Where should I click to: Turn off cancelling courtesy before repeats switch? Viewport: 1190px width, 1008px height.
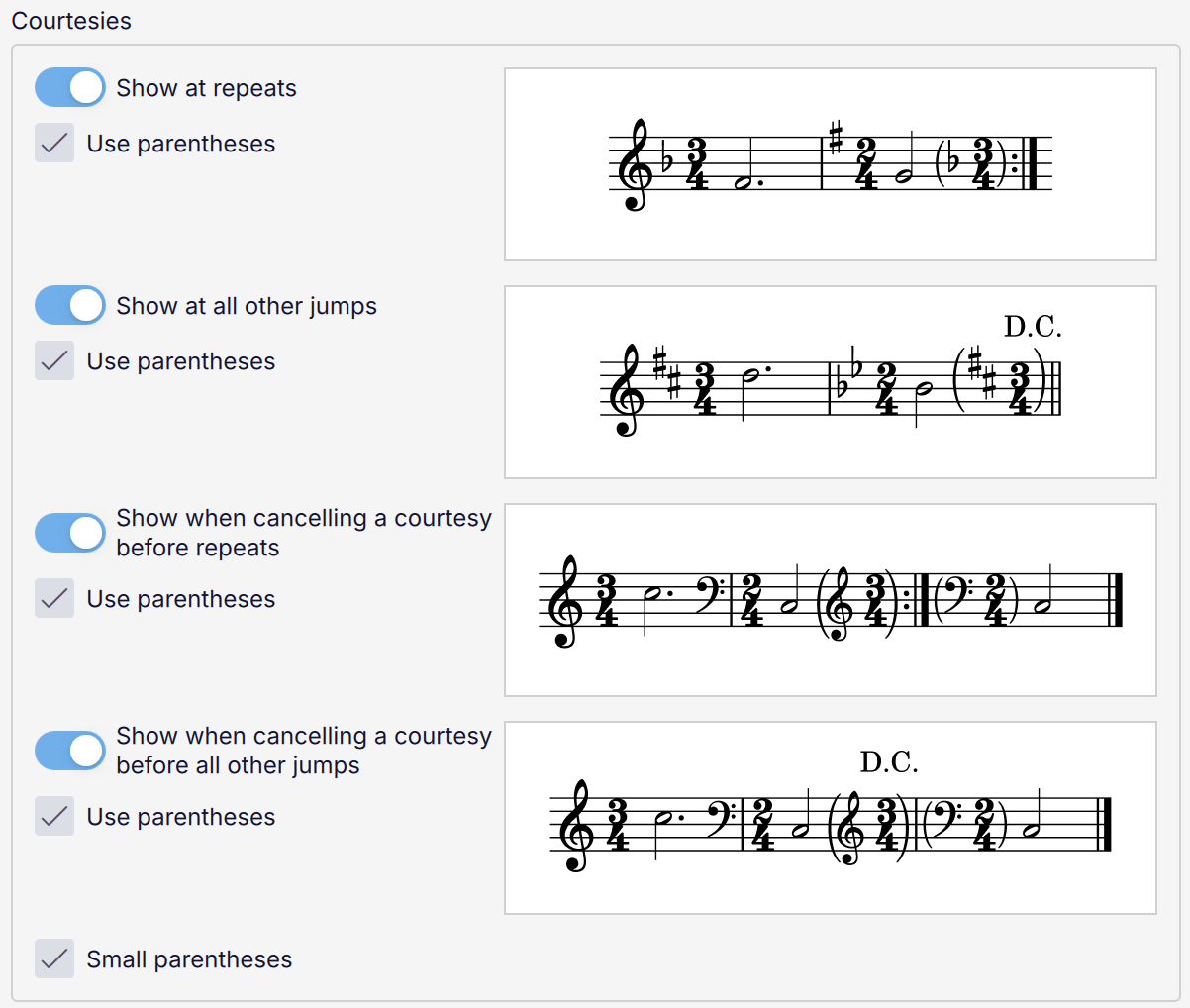click(69, 533)
